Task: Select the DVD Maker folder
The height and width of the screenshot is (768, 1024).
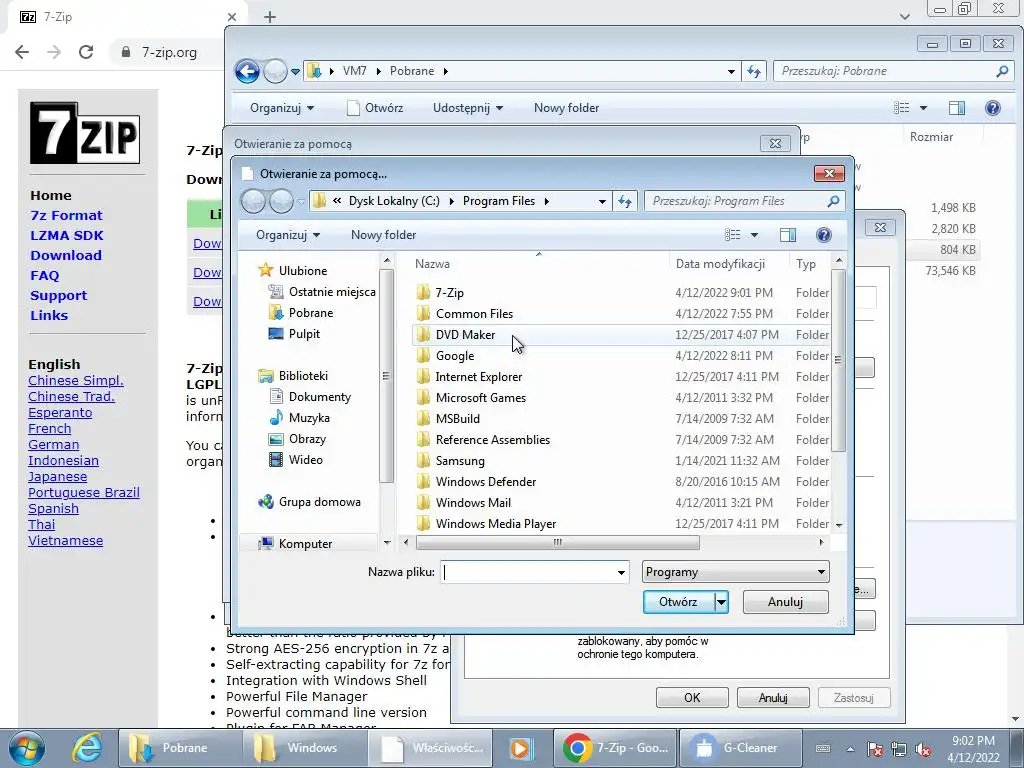Action: 465,334
